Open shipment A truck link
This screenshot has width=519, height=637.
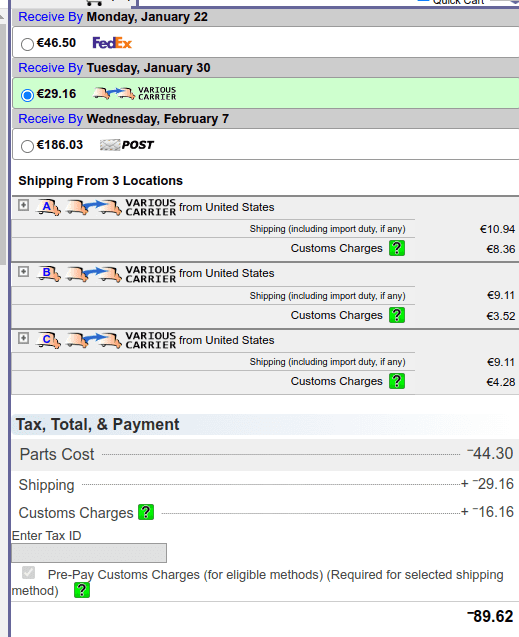[x=48, y=207]
